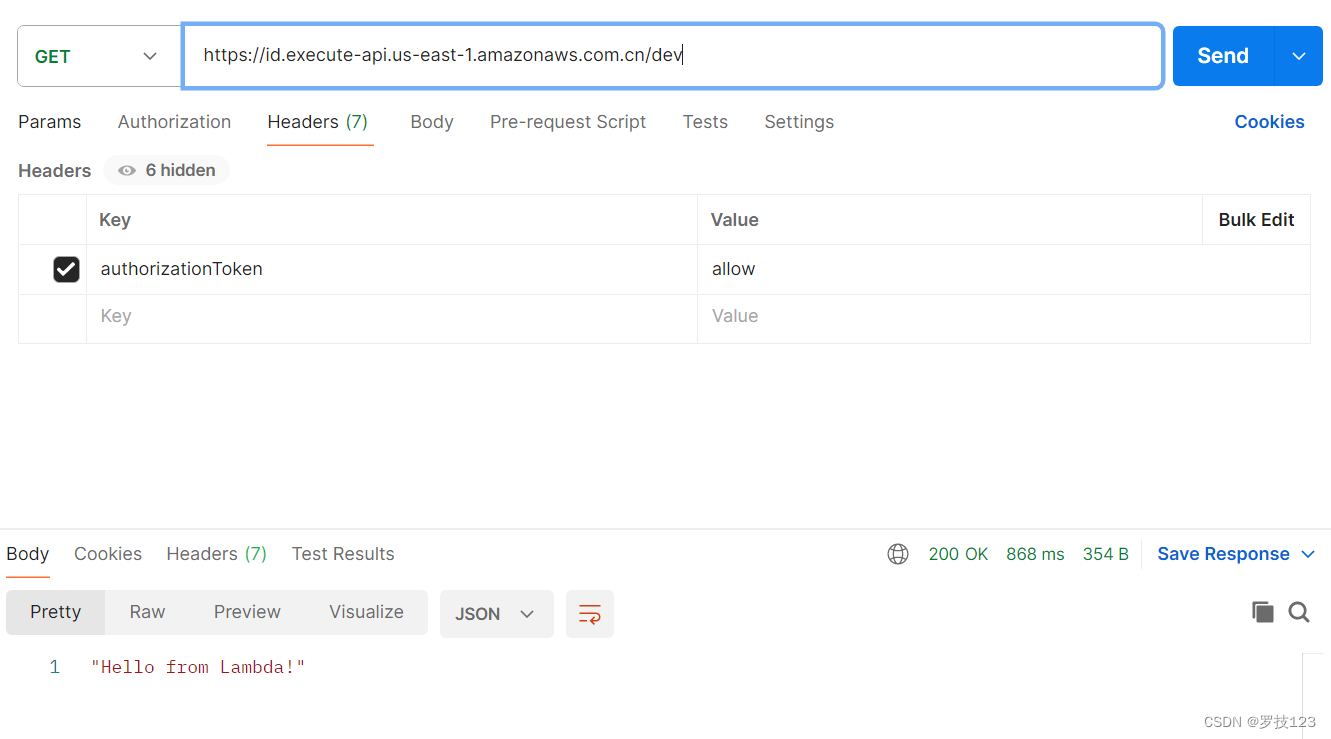This screenshot has height=739, width=1331.
Task: Open the Tests tab
Action: point(705,122)
